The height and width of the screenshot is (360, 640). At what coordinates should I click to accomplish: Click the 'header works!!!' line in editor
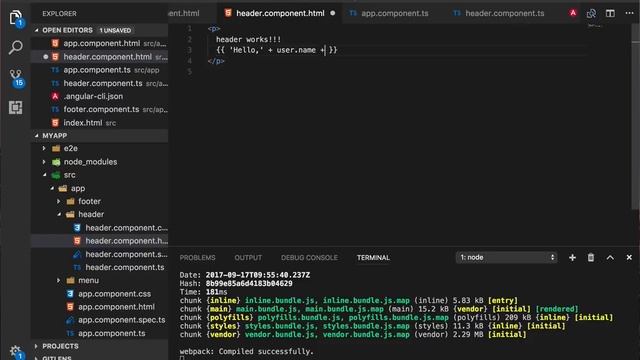click(248, 40)
